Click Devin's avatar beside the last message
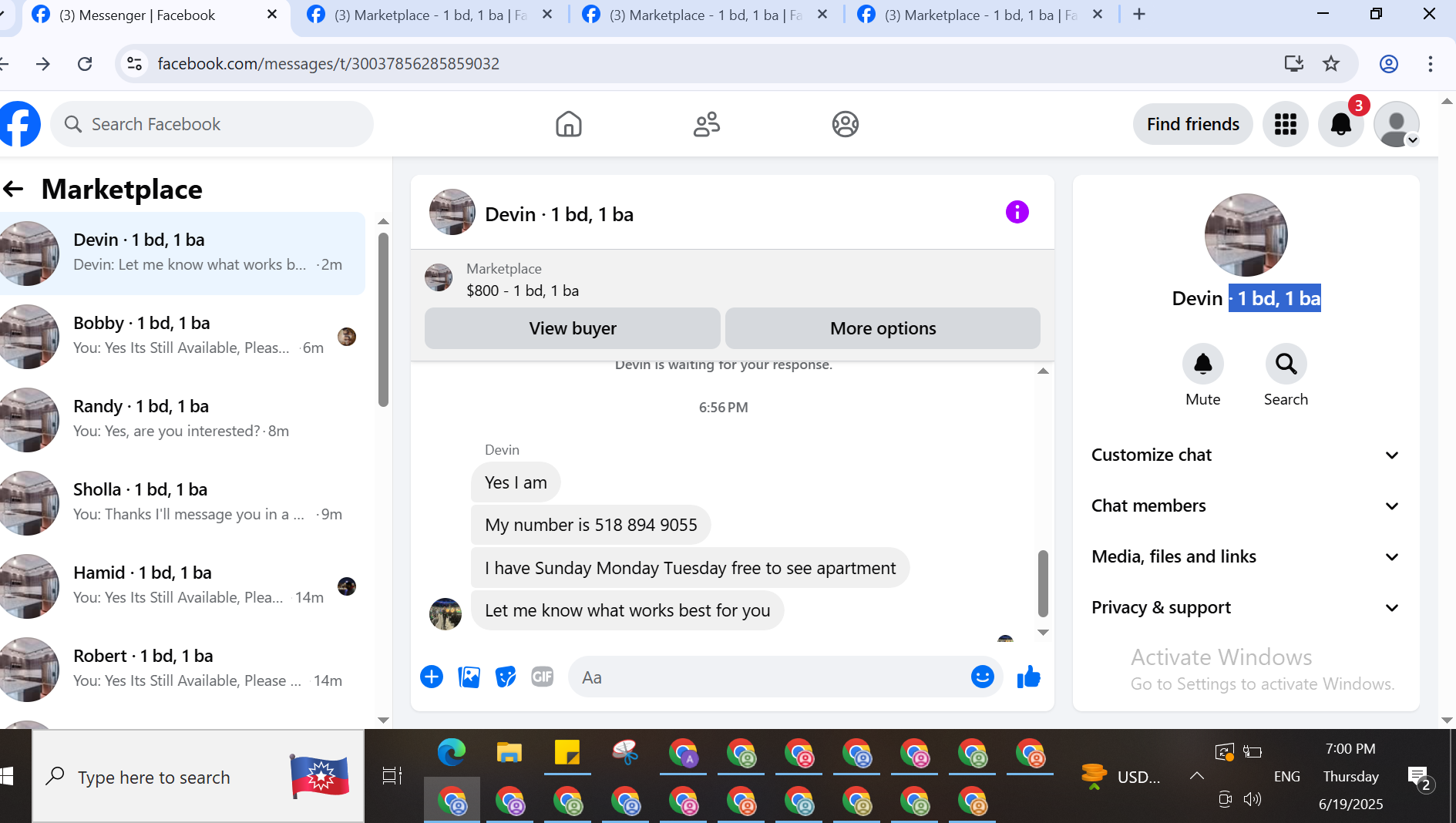Viewport: 1456px width, 823px height. coord(446,614)
